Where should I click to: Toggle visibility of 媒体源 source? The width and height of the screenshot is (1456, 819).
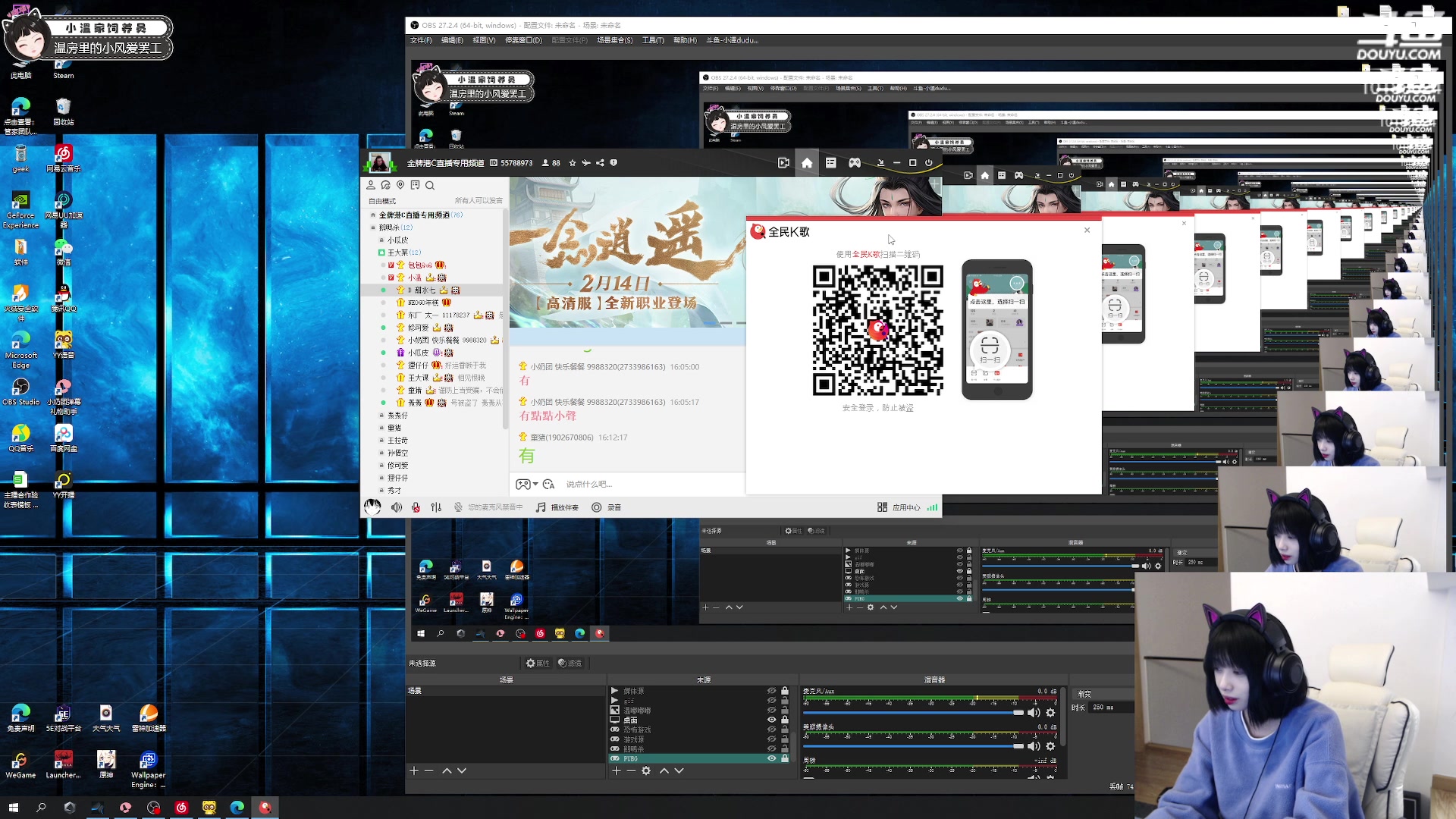[x=772, y=691]
